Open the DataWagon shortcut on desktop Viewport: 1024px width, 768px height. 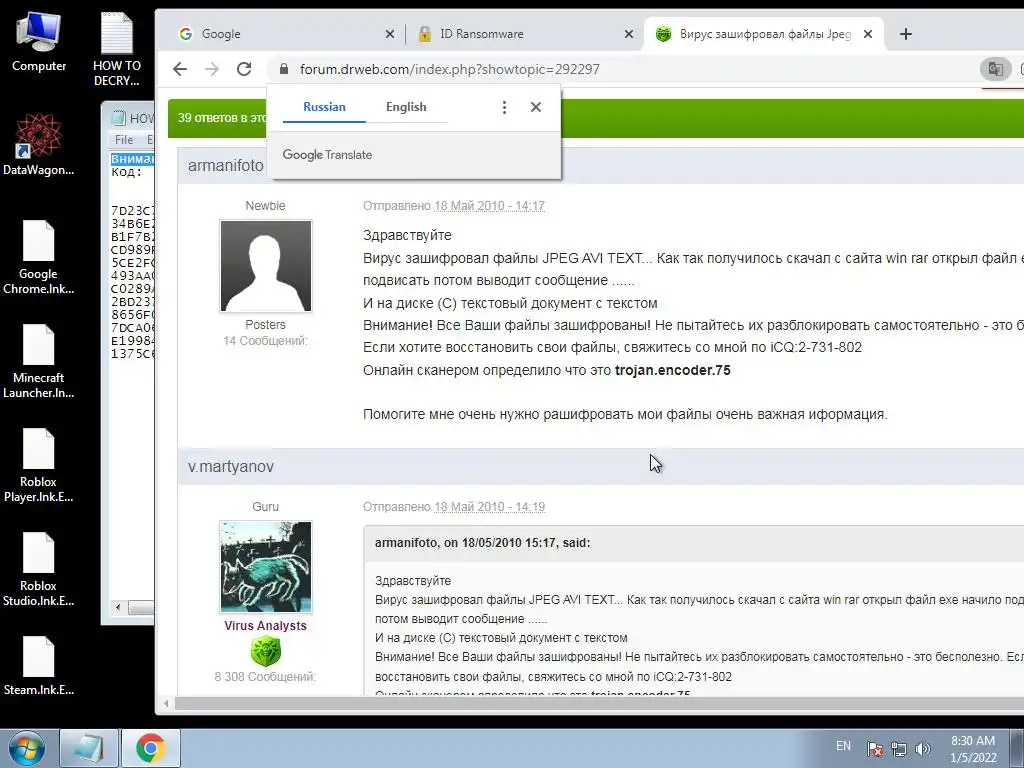pos(39,144)
